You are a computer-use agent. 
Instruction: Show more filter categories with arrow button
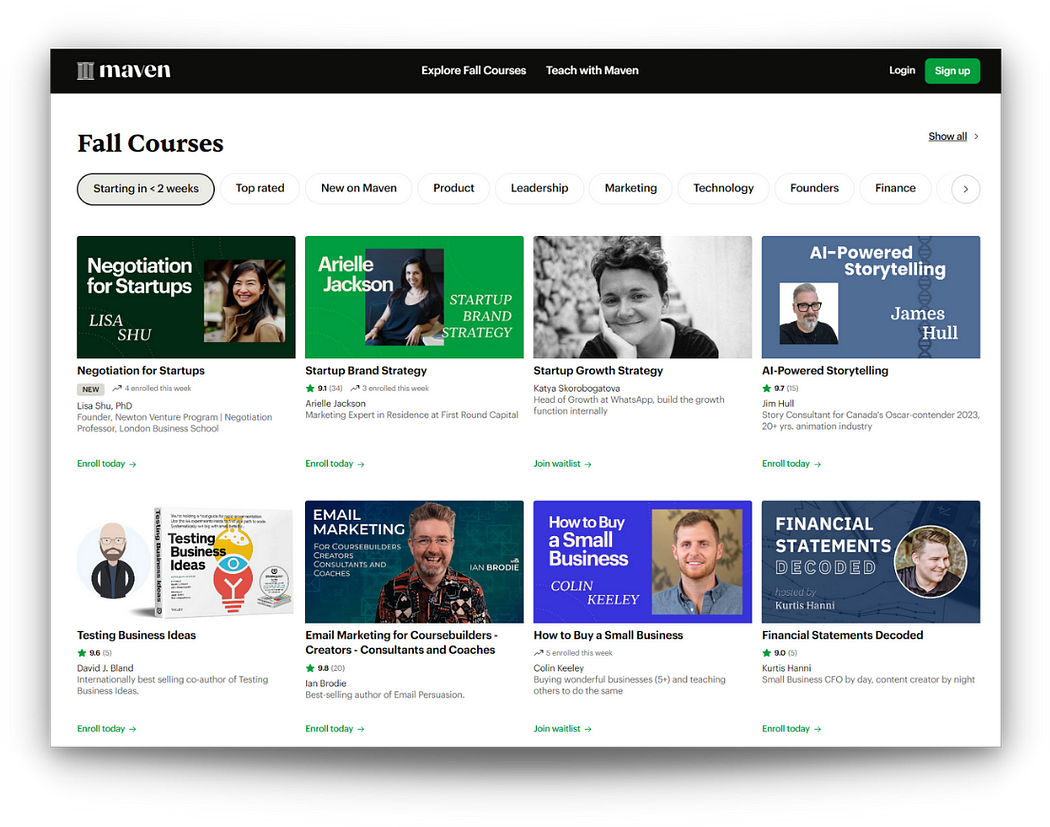click(966, 189)
